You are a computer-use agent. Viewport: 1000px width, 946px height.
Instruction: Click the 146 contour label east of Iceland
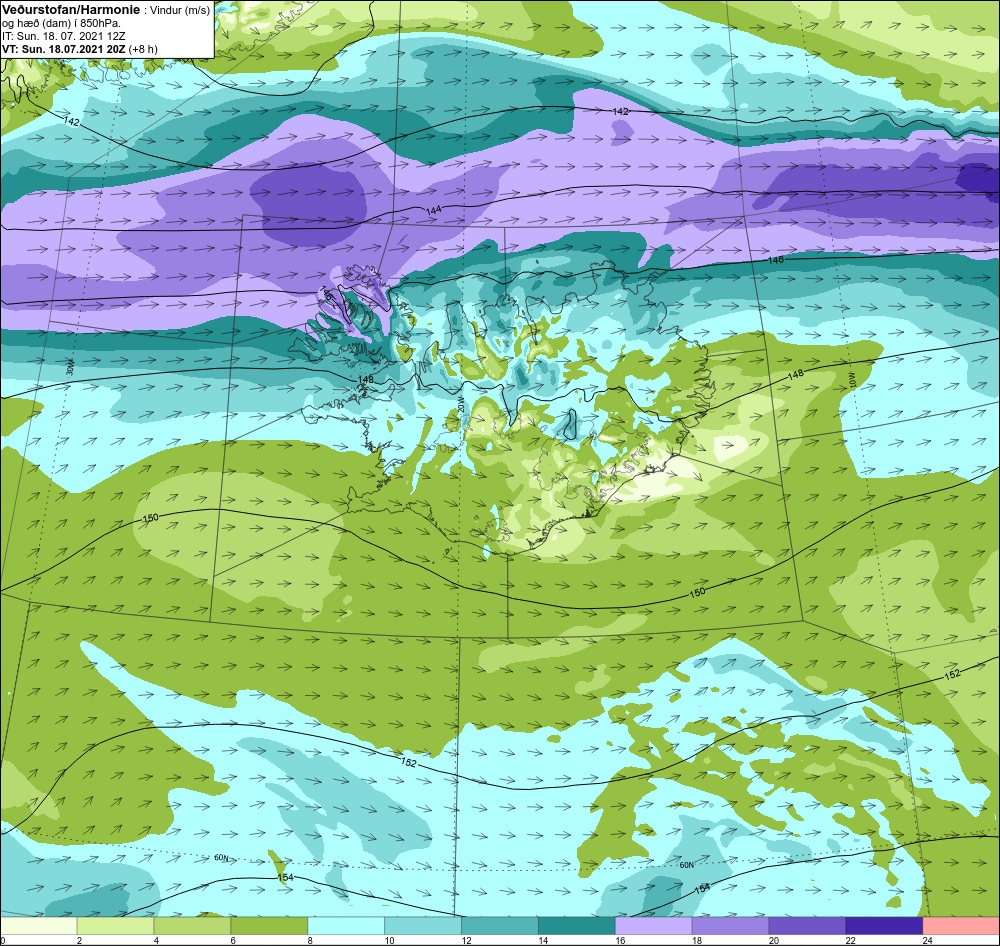pyautogui.click(x=776, y=260)
